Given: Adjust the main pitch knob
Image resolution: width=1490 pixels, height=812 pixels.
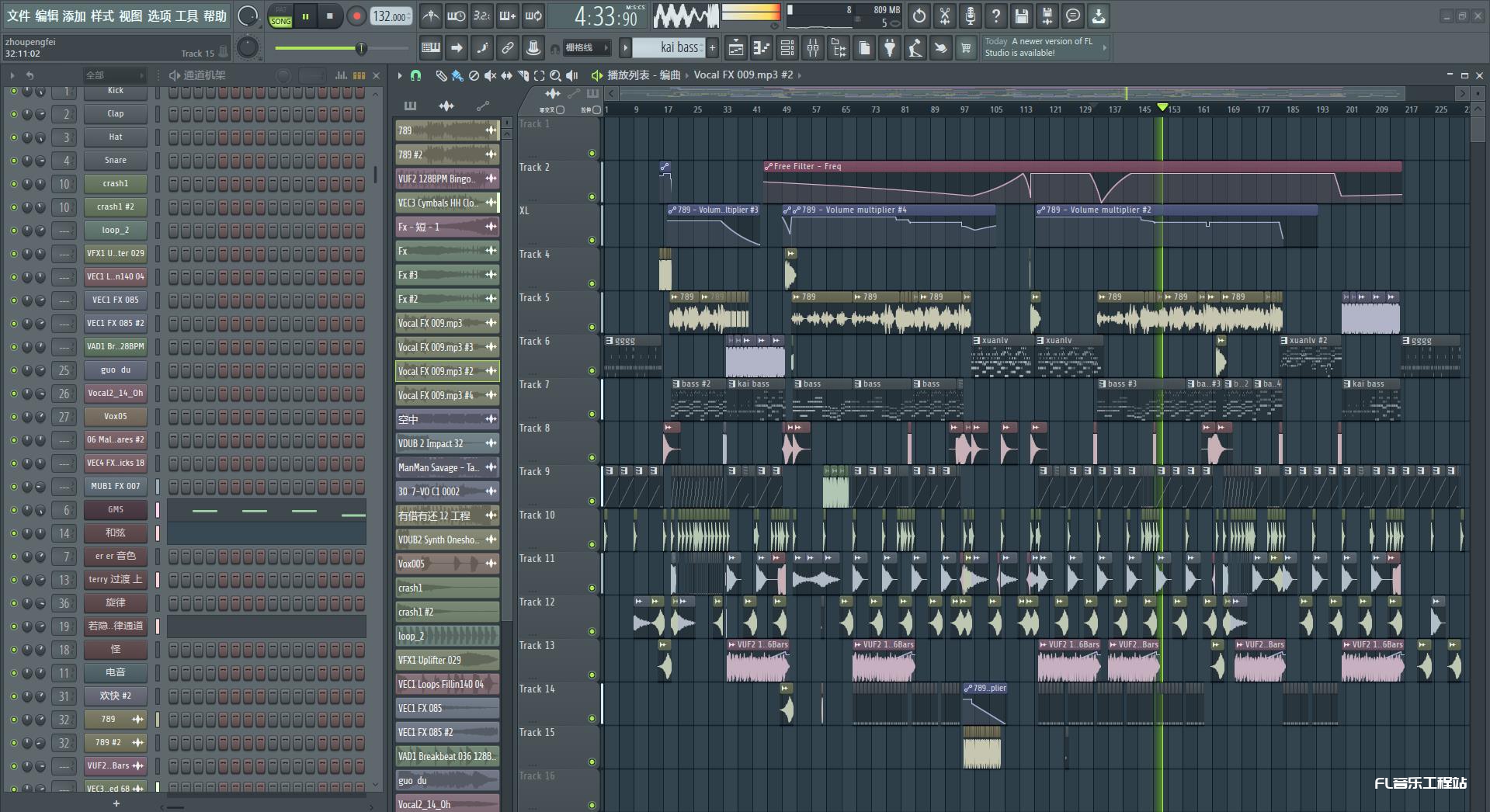Looking at the screenshot, I should pyautogui.click(x=248, y=48).
